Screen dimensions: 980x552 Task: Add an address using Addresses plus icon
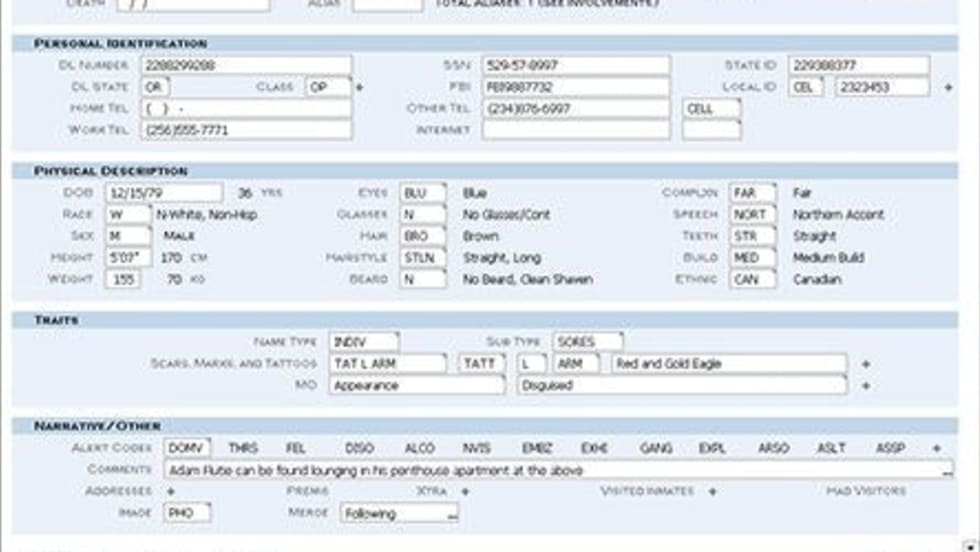click(x=170, y=492)
